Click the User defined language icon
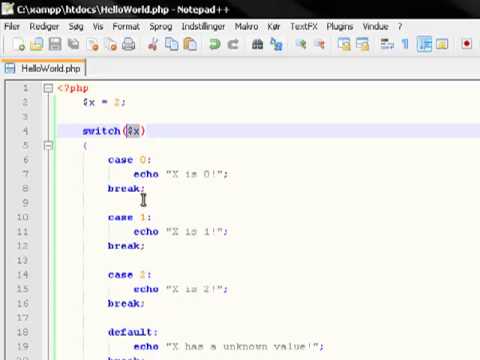The image size is (480, 360). point(442,44)
